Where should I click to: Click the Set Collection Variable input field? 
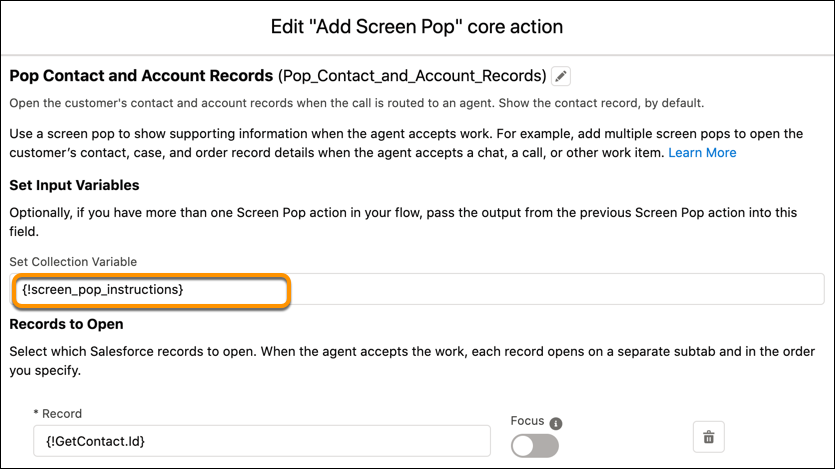pos(420,289)
